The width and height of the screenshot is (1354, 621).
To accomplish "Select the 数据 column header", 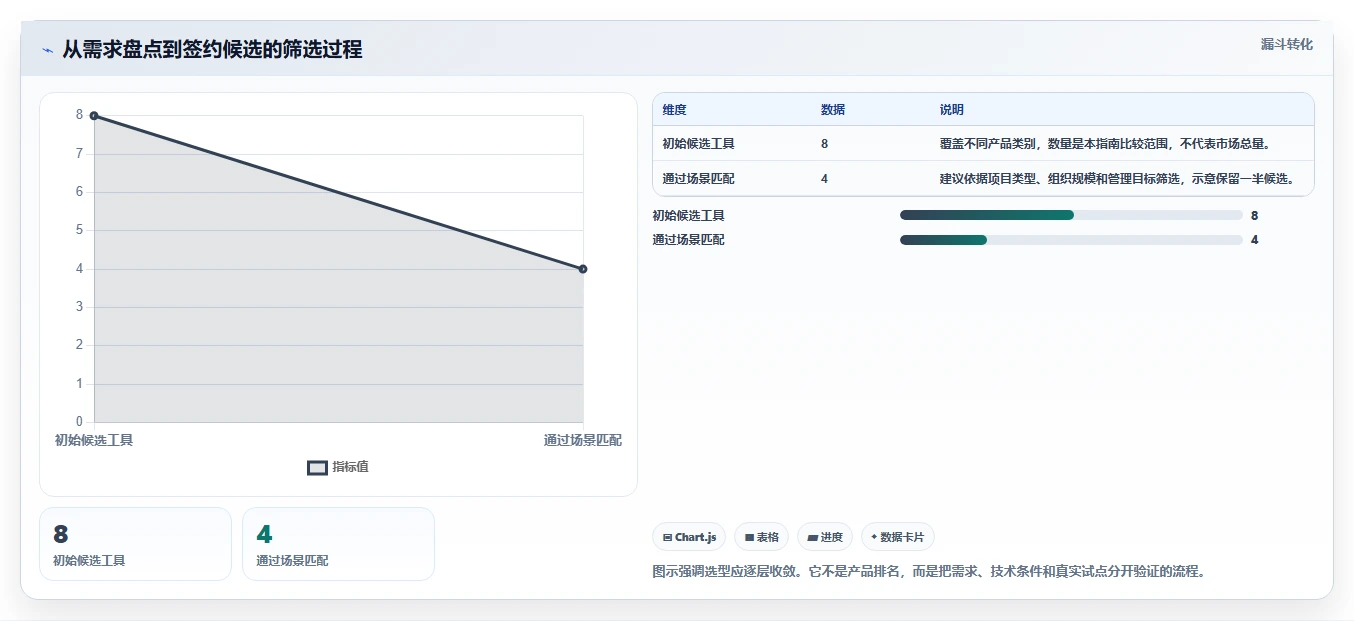I will 833,110.
